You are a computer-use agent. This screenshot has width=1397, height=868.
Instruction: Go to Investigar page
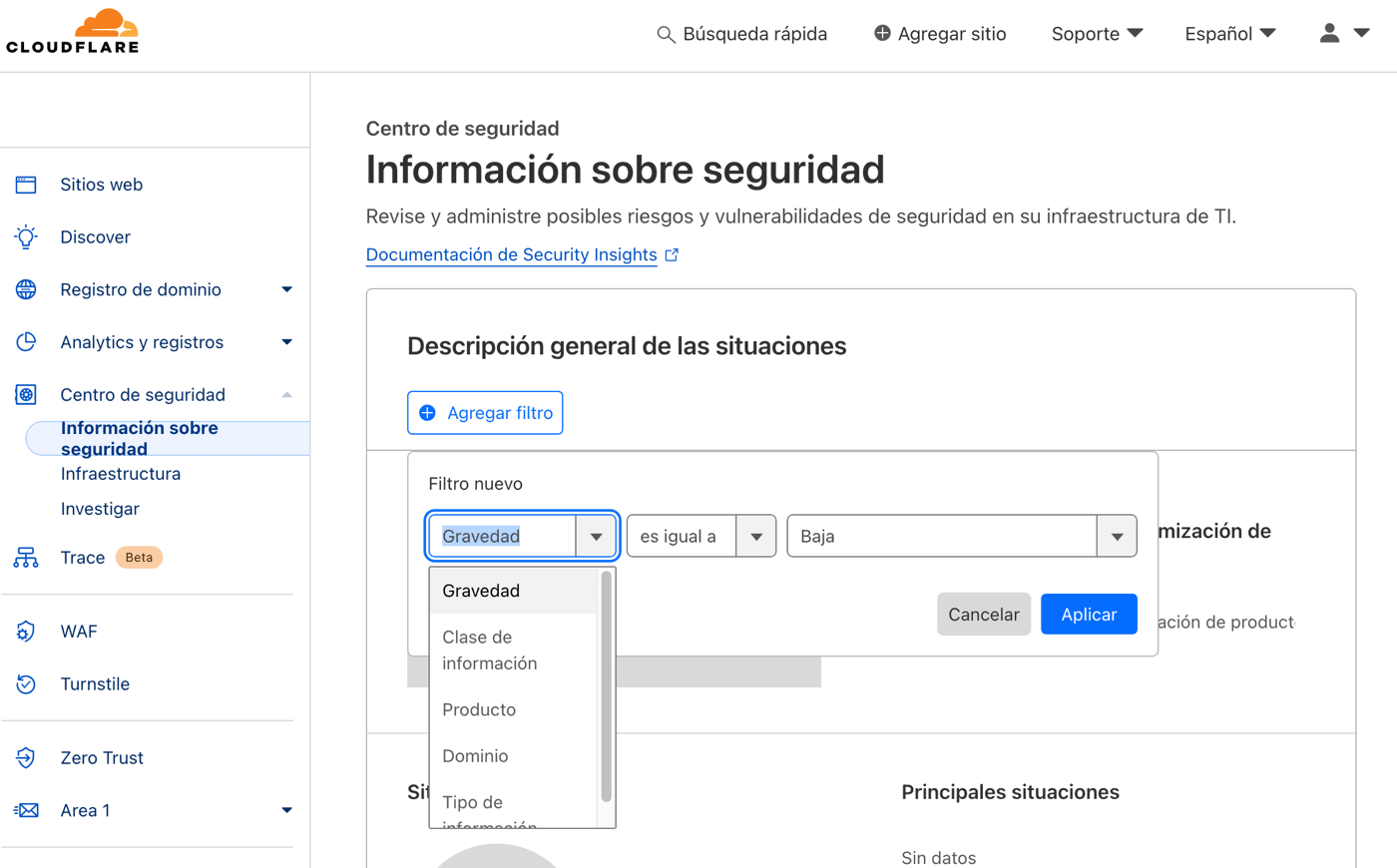[x=100, y=509]
